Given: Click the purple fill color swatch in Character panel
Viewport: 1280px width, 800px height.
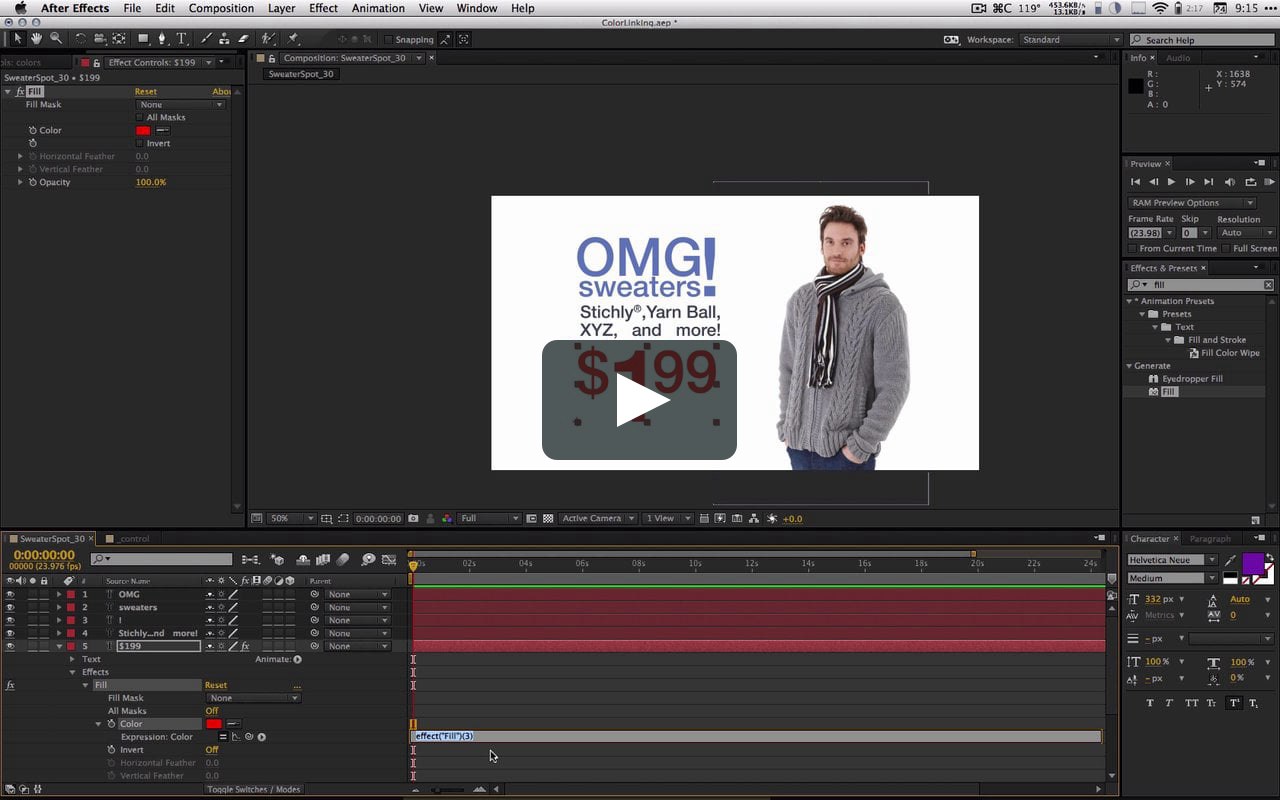Looking at the screenshot, I should 1253,563.
